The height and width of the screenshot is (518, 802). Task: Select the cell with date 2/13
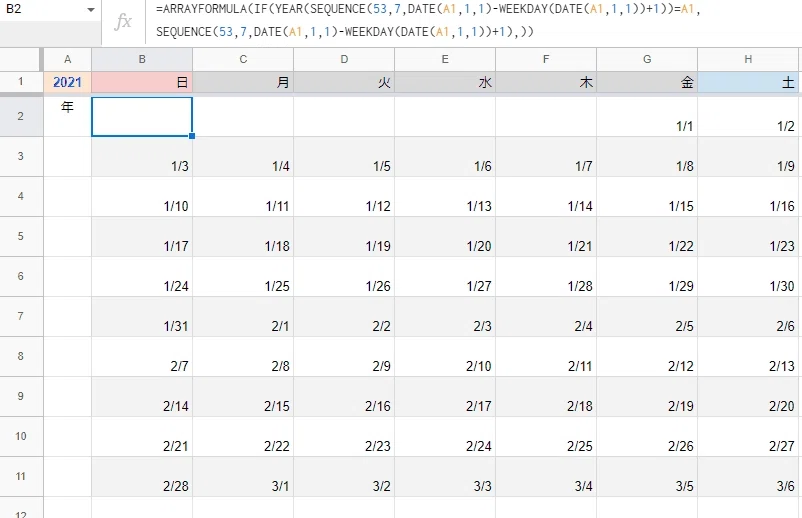pos(748,356)
